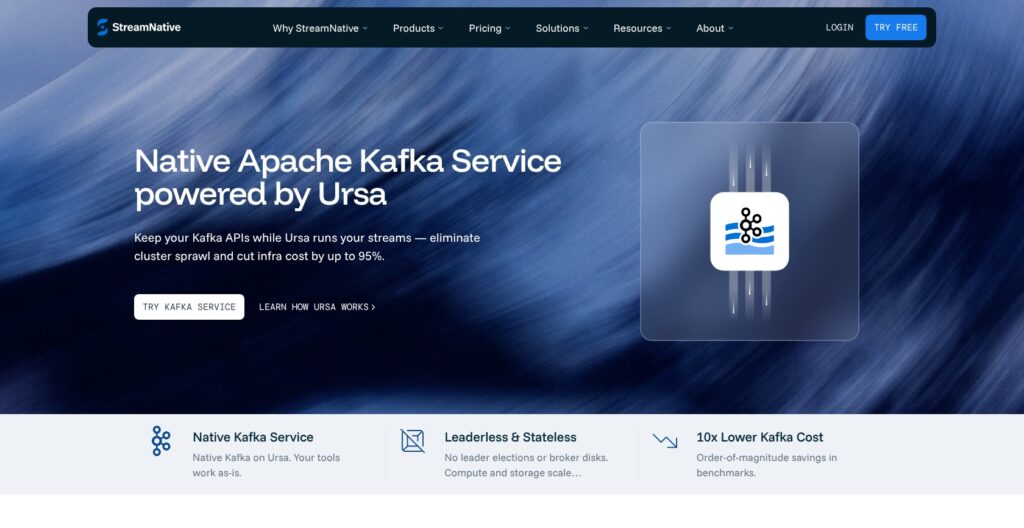Click the StreamNative logo icon
The image size is (1024, 528).
tap(103, 27)
